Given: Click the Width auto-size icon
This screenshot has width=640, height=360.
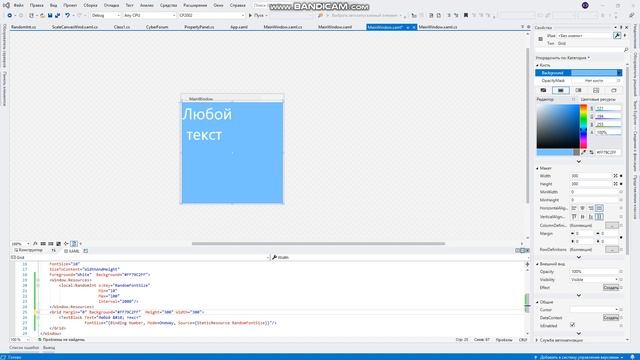Looking at the screenshot, I should pos(616,176).
